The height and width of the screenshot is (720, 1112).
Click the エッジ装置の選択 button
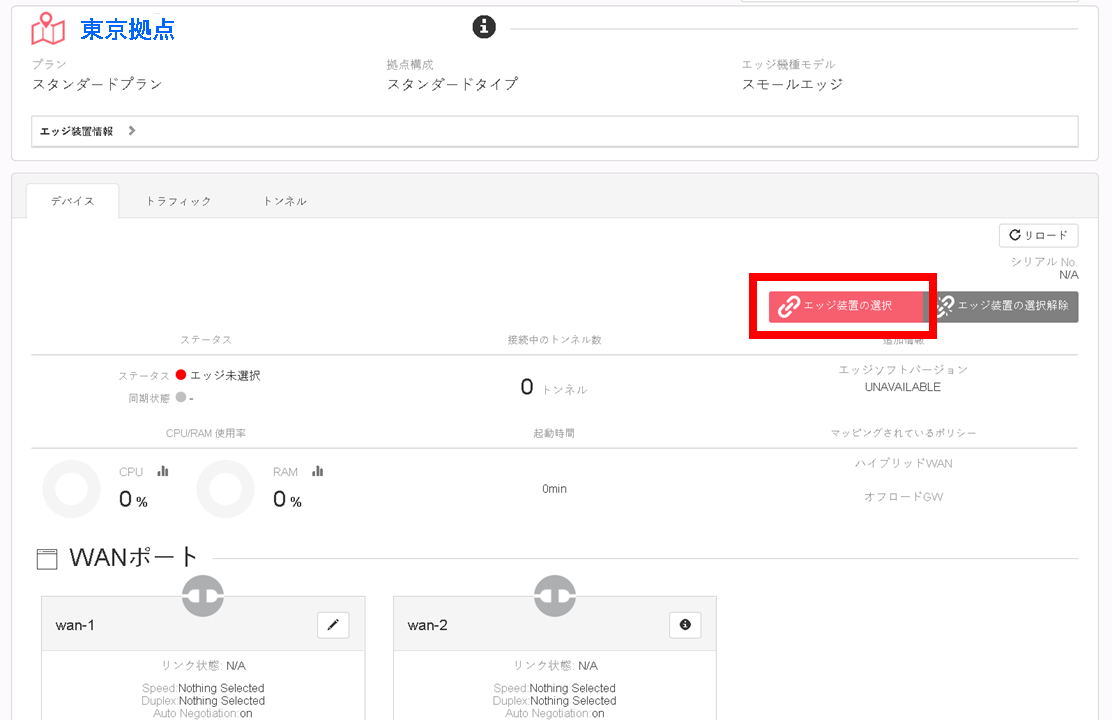coord(847,306)
